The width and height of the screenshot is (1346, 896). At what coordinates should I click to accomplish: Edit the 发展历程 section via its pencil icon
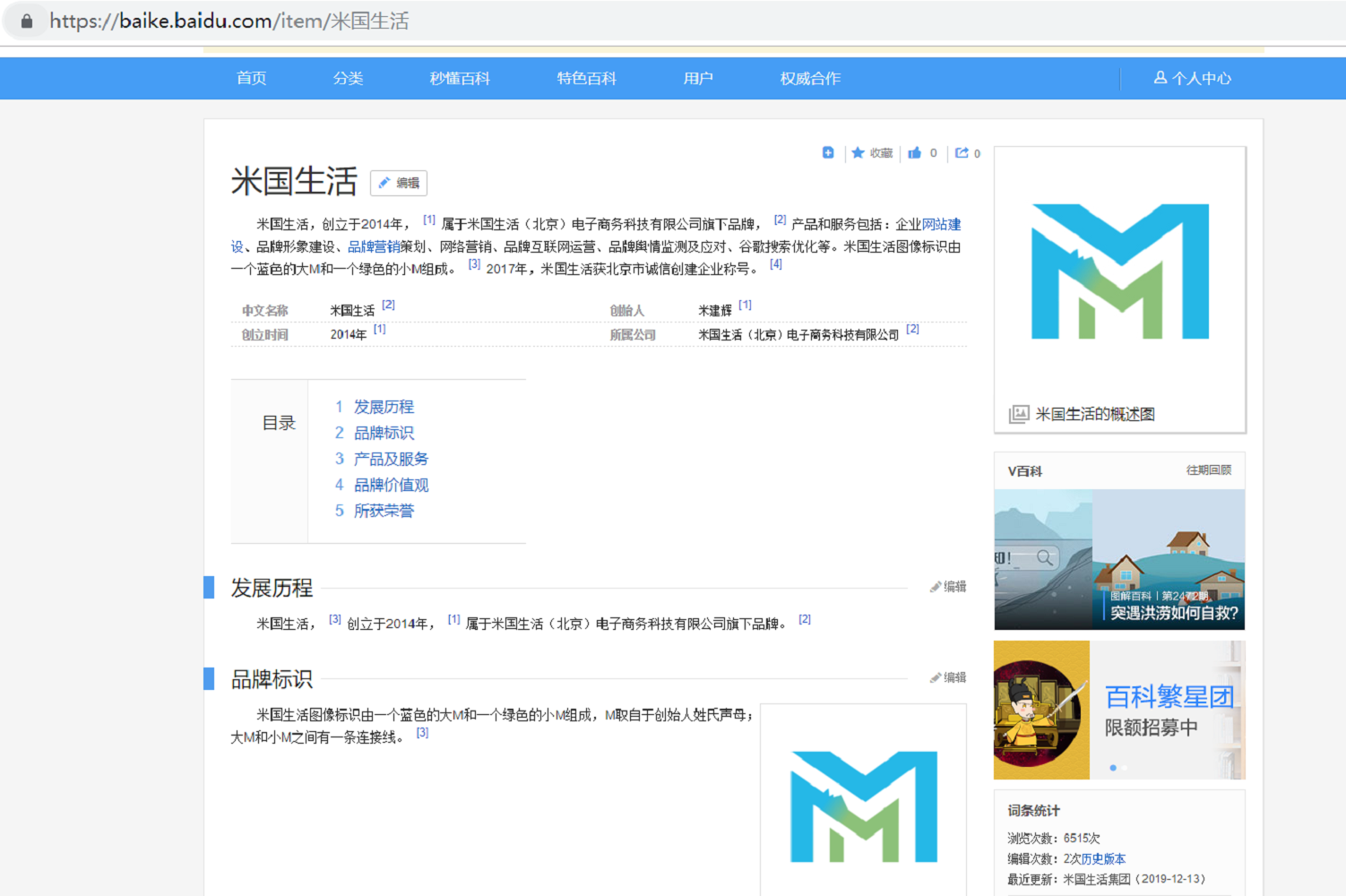(x=948, y=587)
